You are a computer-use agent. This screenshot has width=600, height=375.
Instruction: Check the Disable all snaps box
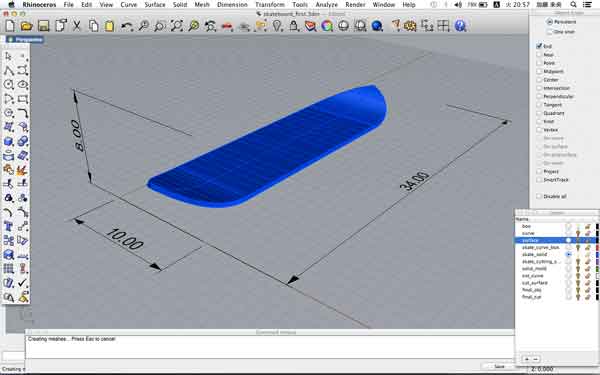[x=540, y=196]
